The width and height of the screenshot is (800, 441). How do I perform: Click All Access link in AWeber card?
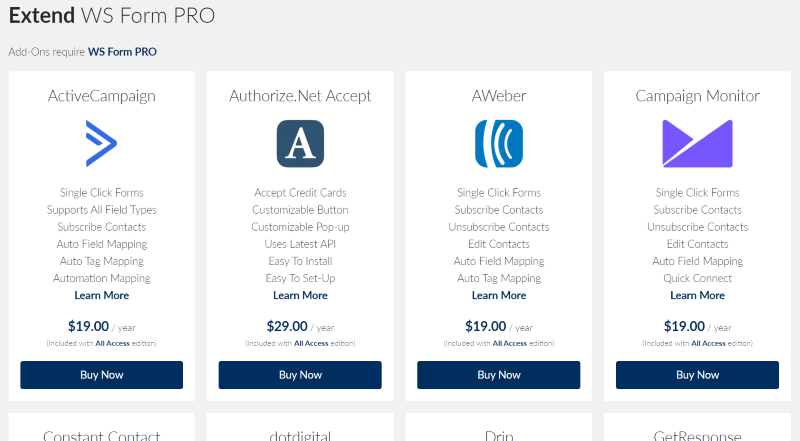[509, 344]
